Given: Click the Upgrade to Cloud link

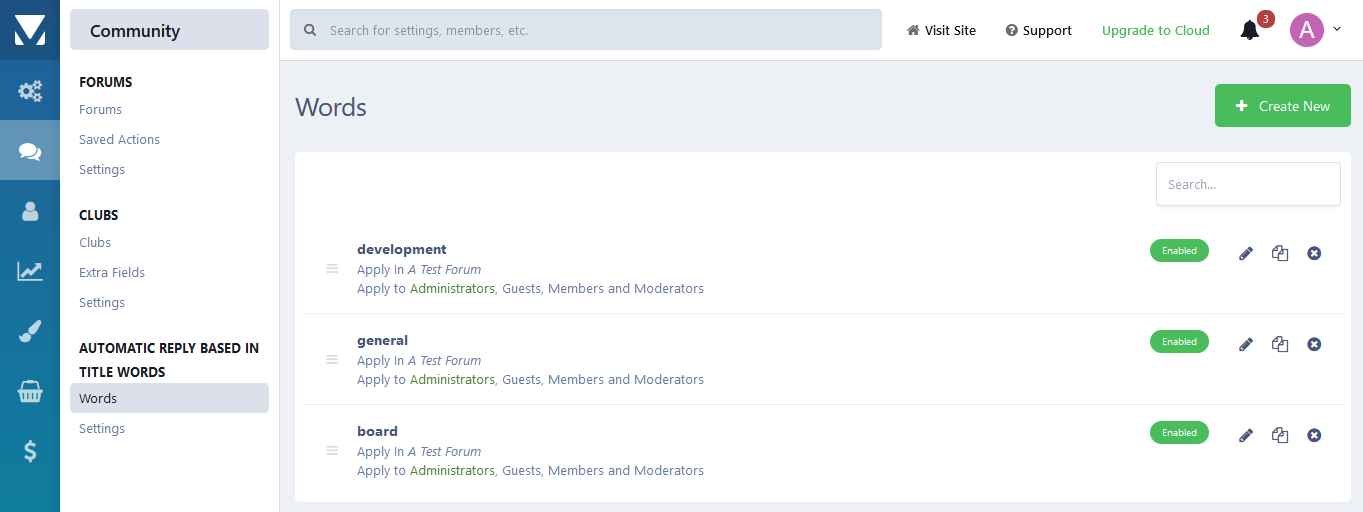Looking at the screenshot, I should pos(1155,31).
